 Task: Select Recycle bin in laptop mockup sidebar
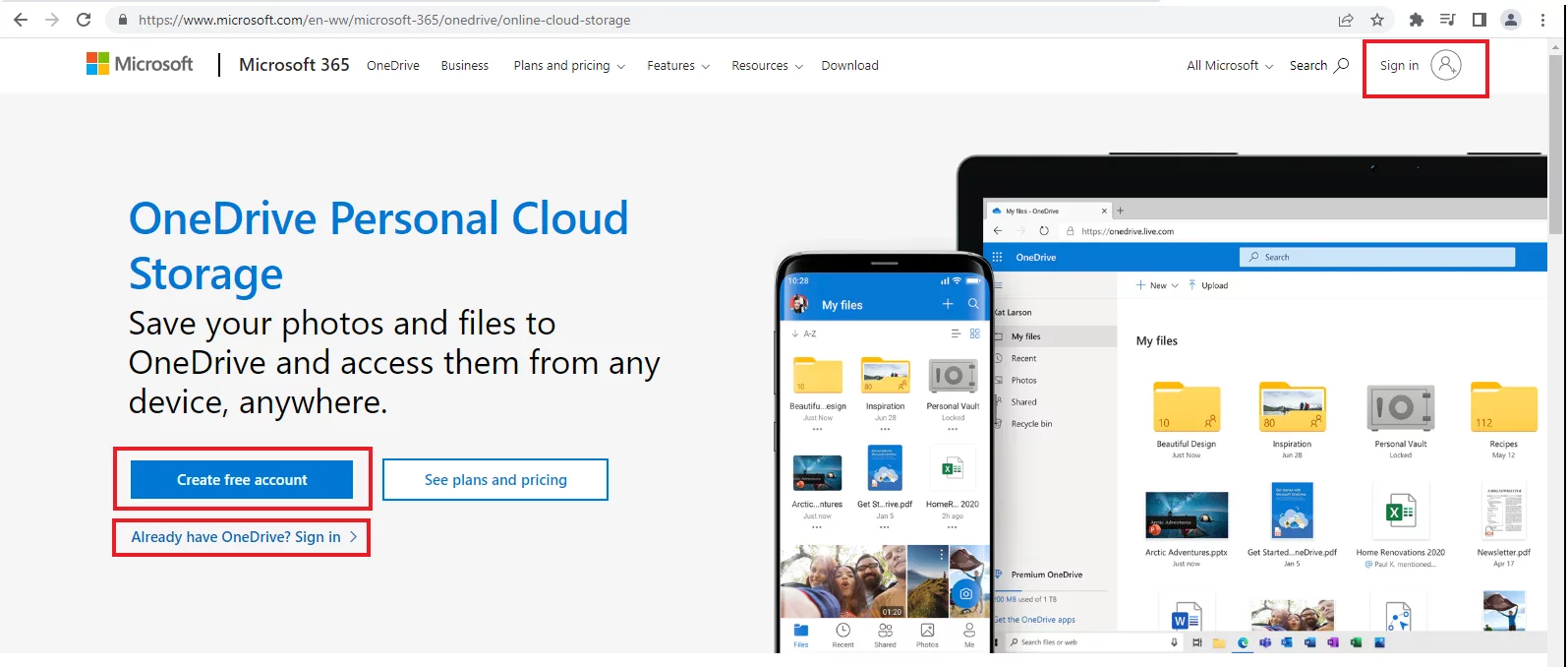(1032, 424)
